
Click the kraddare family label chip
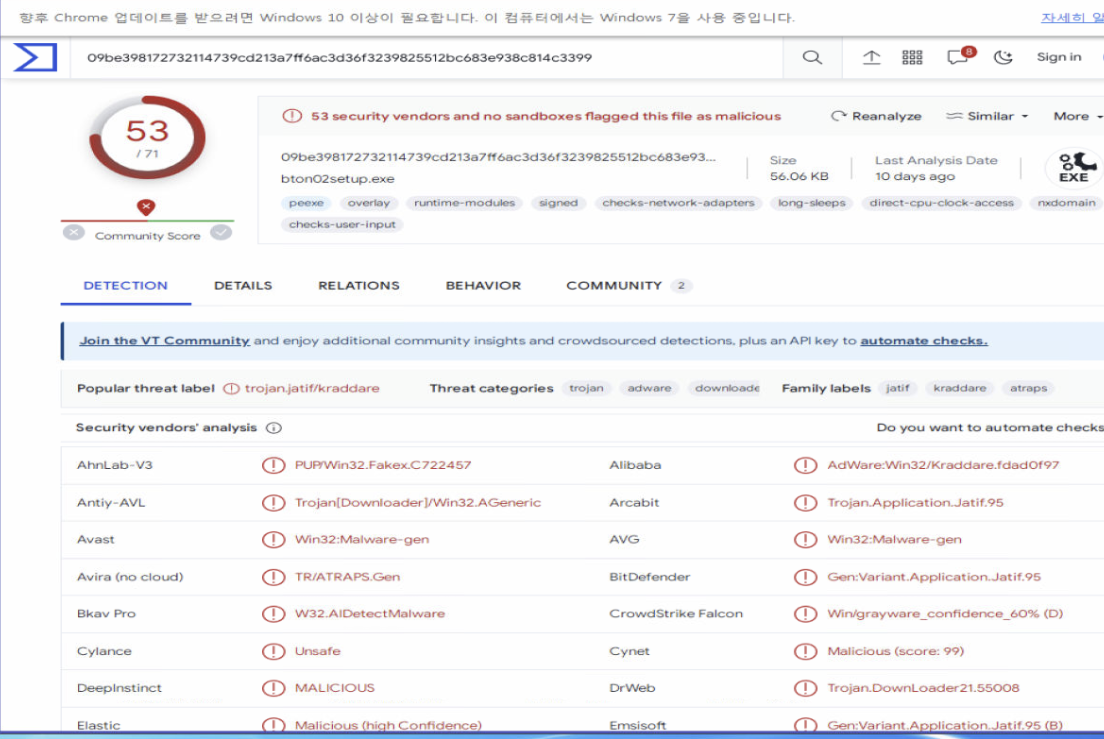[x=960, y=388]
